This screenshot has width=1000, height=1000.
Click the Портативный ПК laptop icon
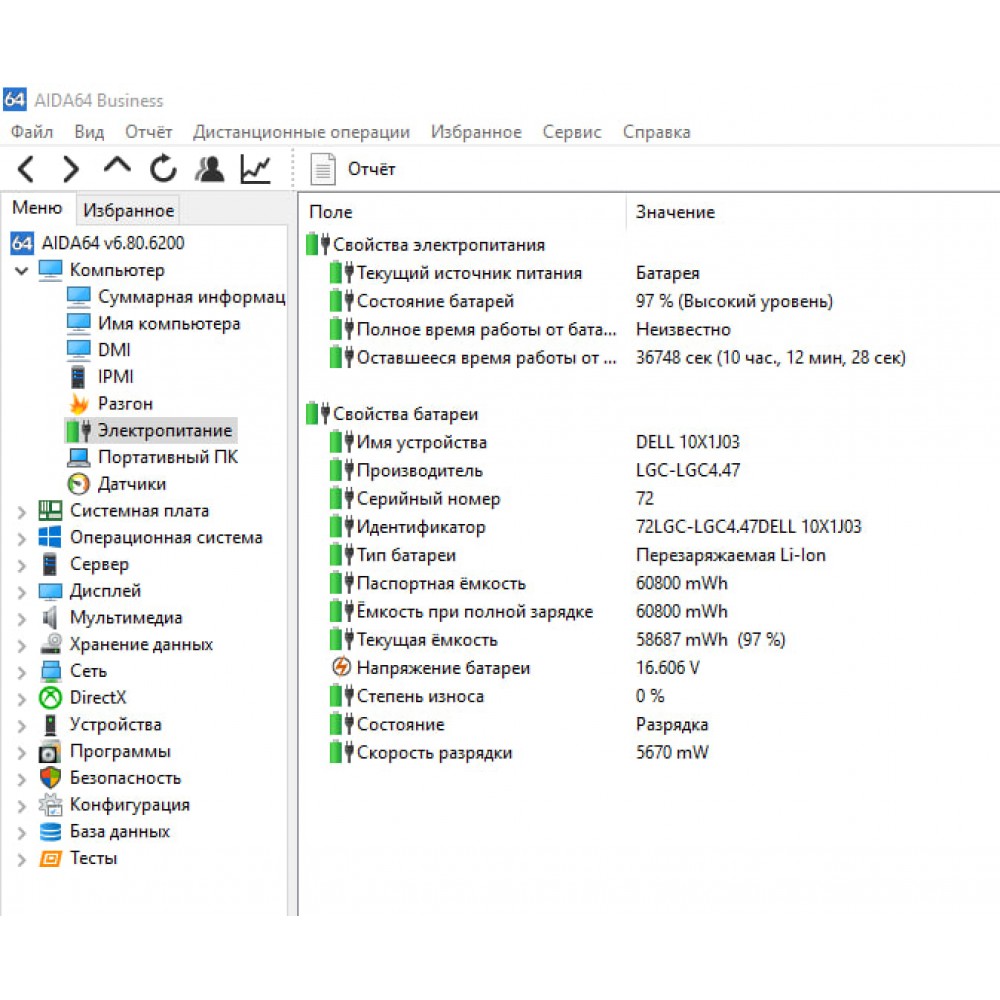point(79,457)
